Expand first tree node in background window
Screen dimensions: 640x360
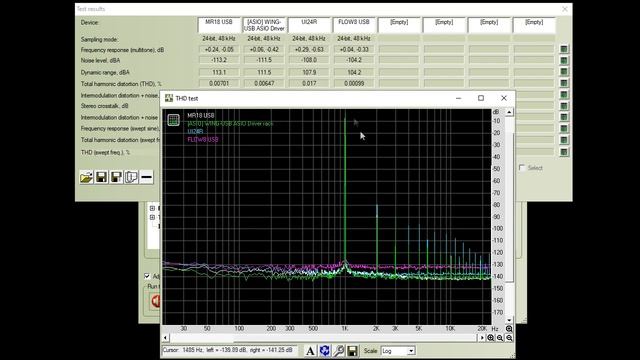(152, 208)
